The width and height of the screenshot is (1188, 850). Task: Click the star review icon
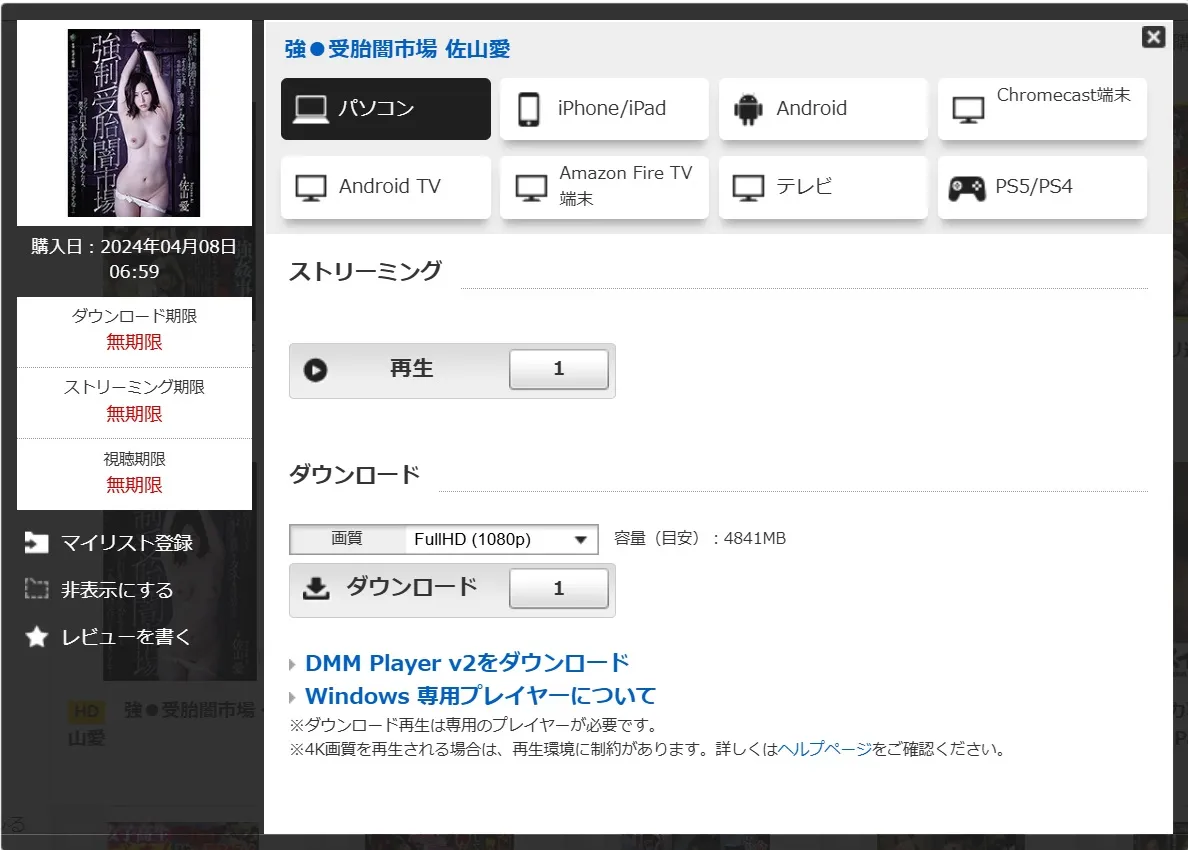pyautogui.click(x=36, y=636)
